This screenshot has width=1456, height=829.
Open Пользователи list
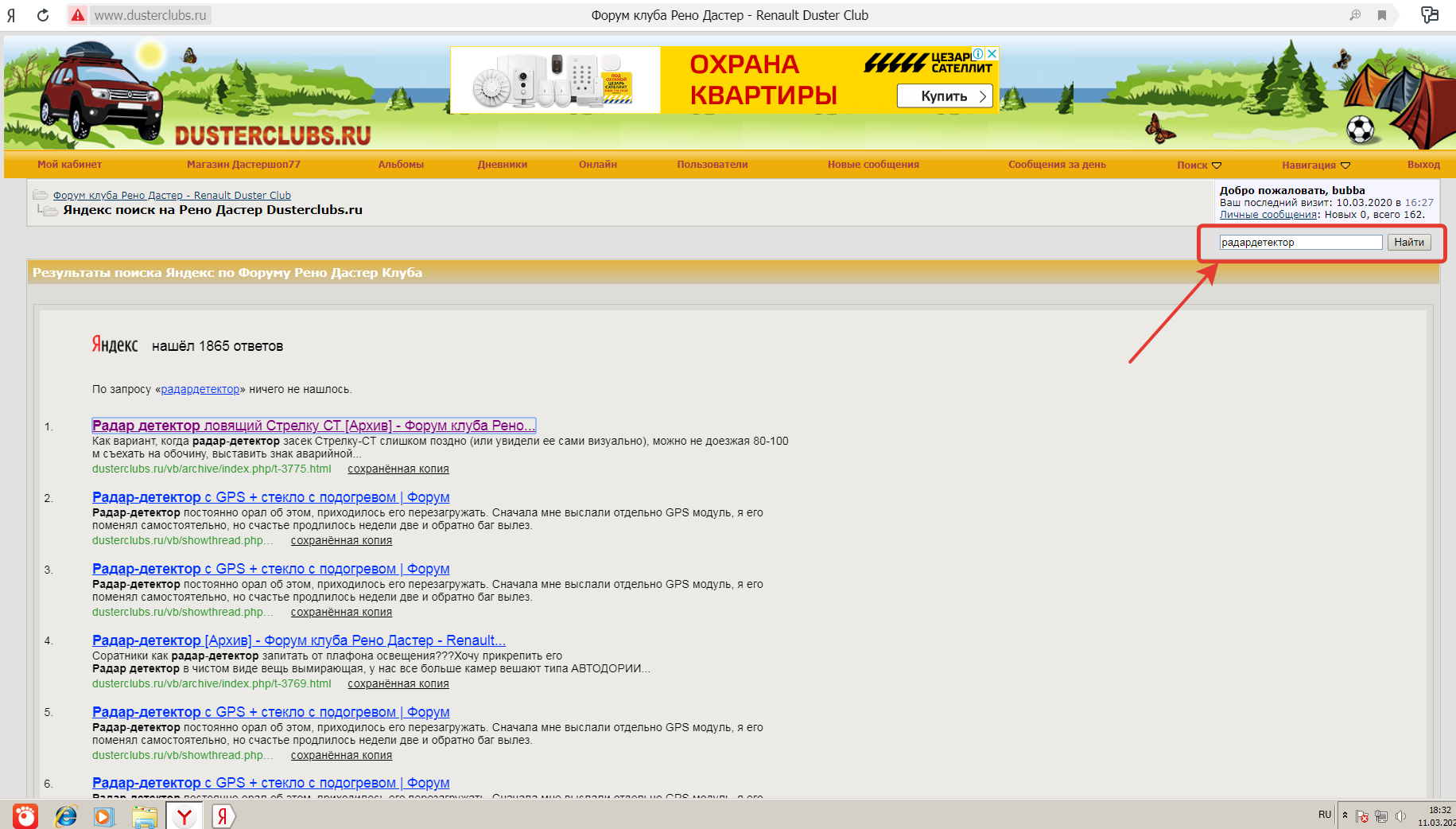[x=712, y=165]
